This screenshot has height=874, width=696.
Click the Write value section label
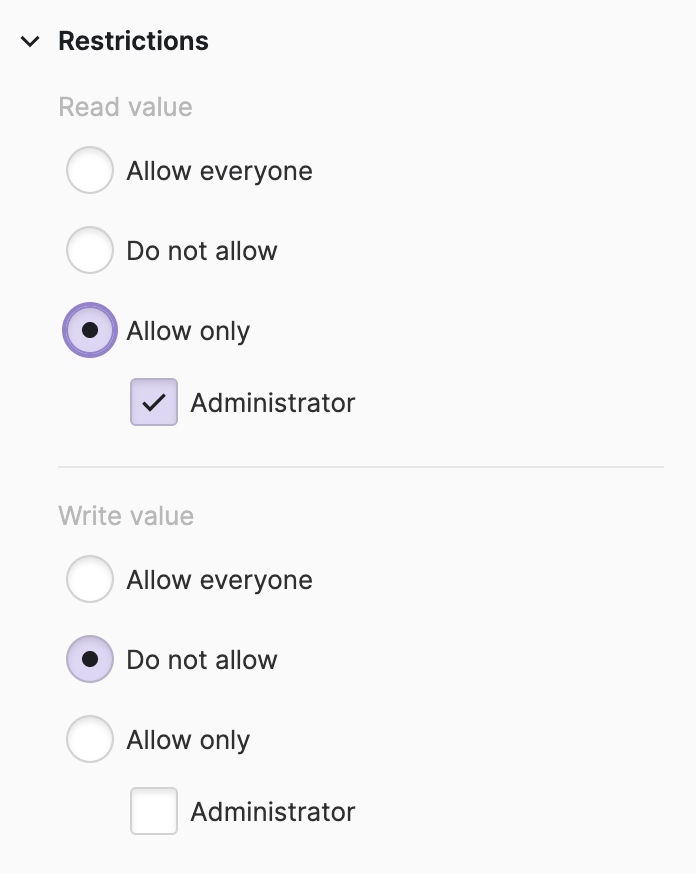coord(126,516)
